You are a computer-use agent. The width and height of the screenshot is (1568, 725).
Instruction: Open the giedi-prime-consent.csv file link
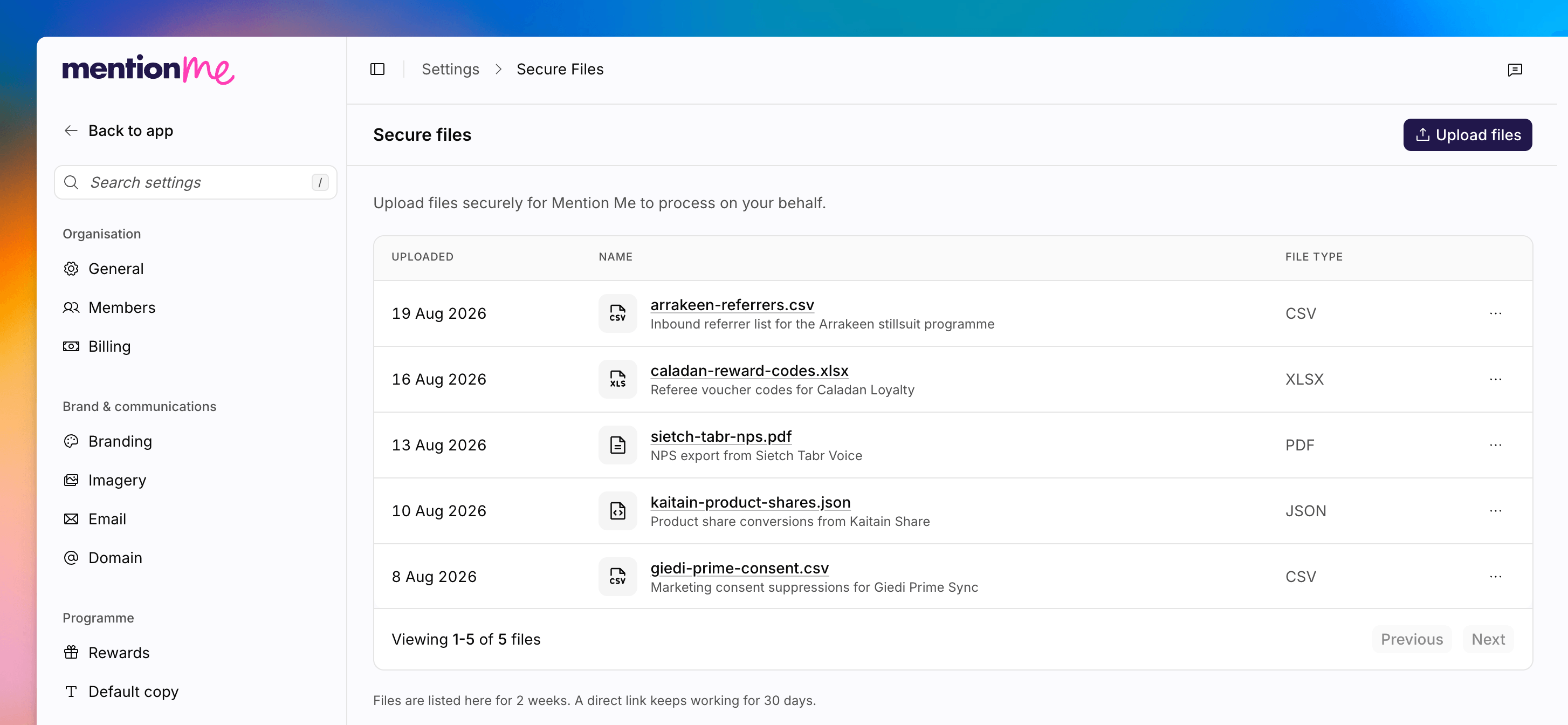click(739, 568)
